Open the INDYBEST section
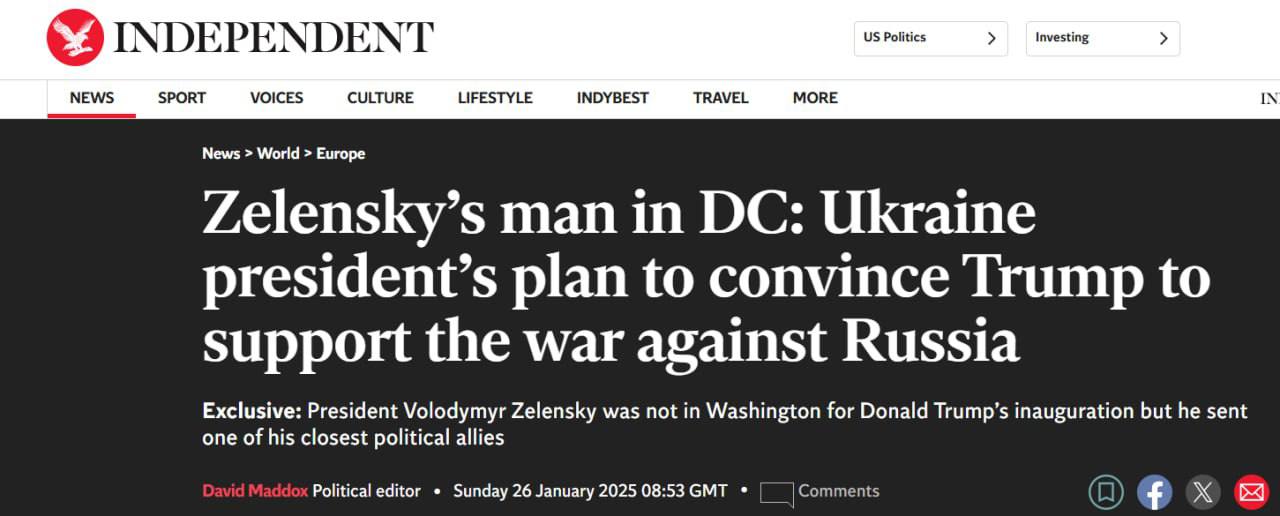The image size is (1280, 516). click(x=612, y=98)
